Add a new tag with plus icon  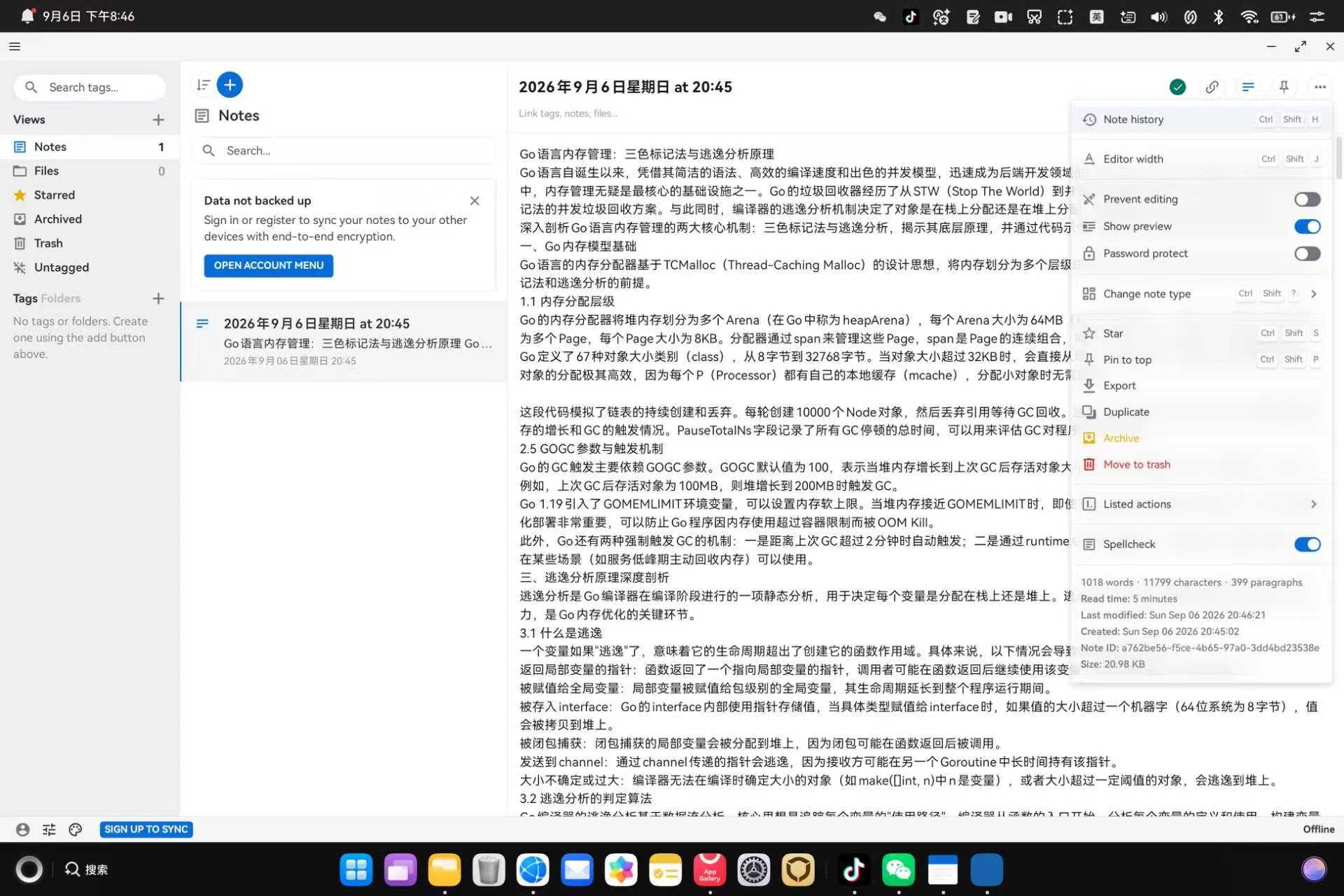(158, 299)
